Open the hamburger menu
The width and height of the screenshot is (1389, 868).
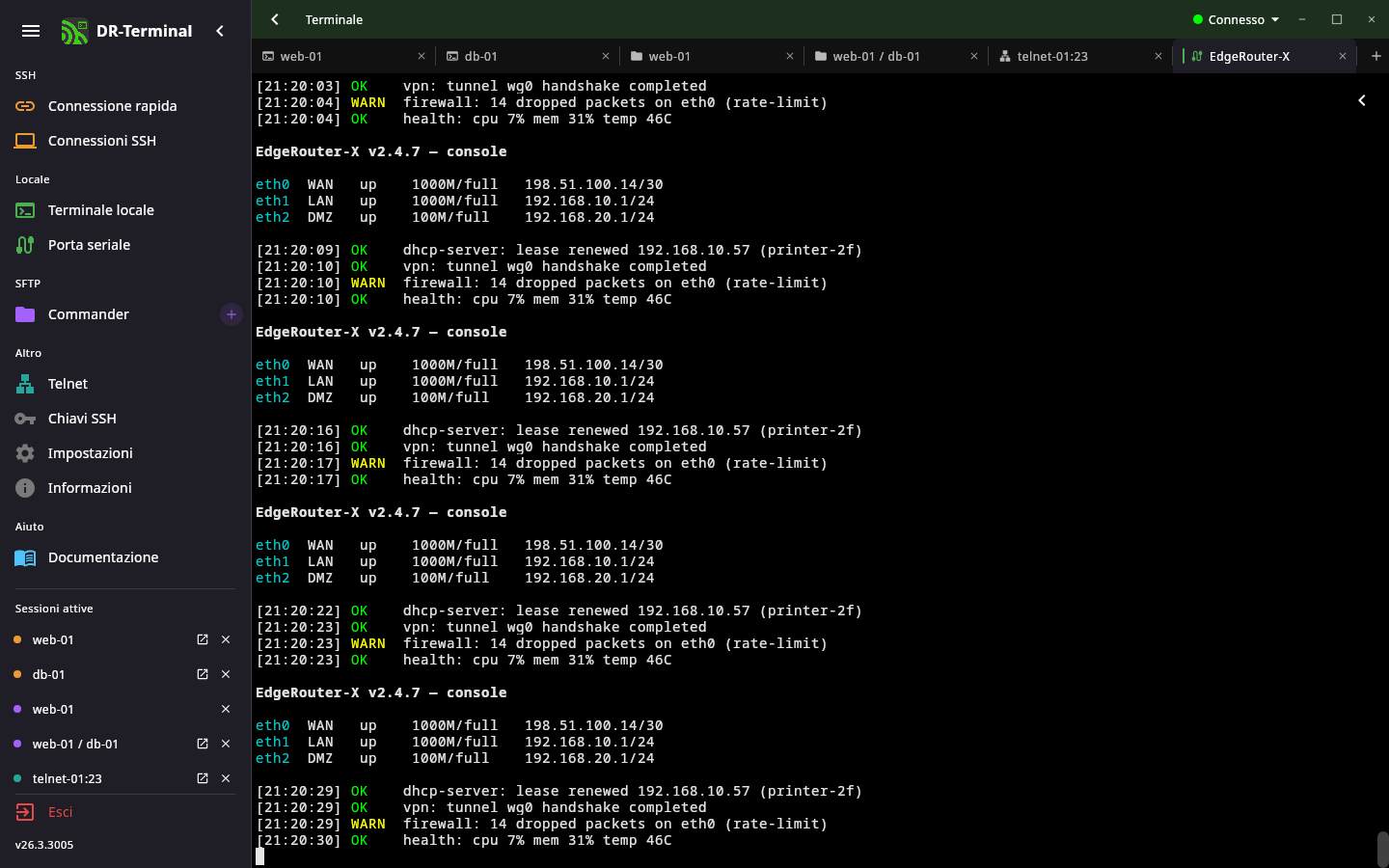click(31, 31)
